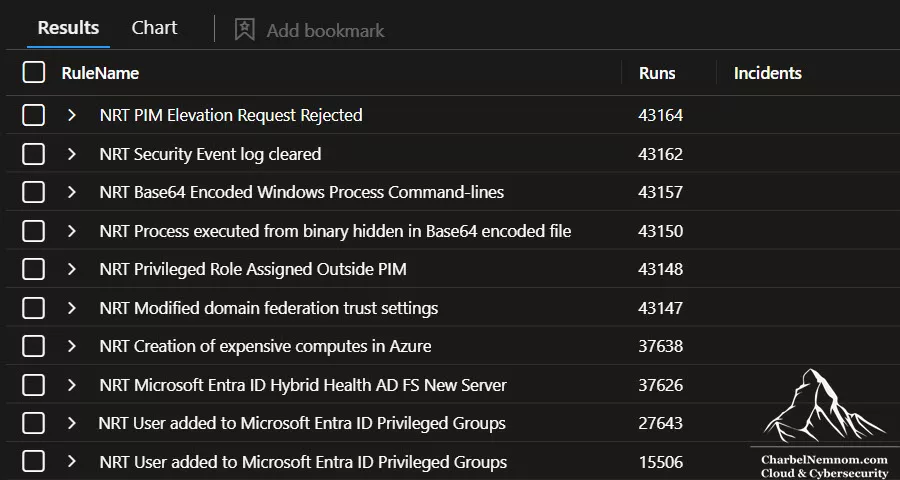Expand the Process executed from binary hidden row
Screen dimensions: 900x480
pyautogui.click(x=72, y=231)
